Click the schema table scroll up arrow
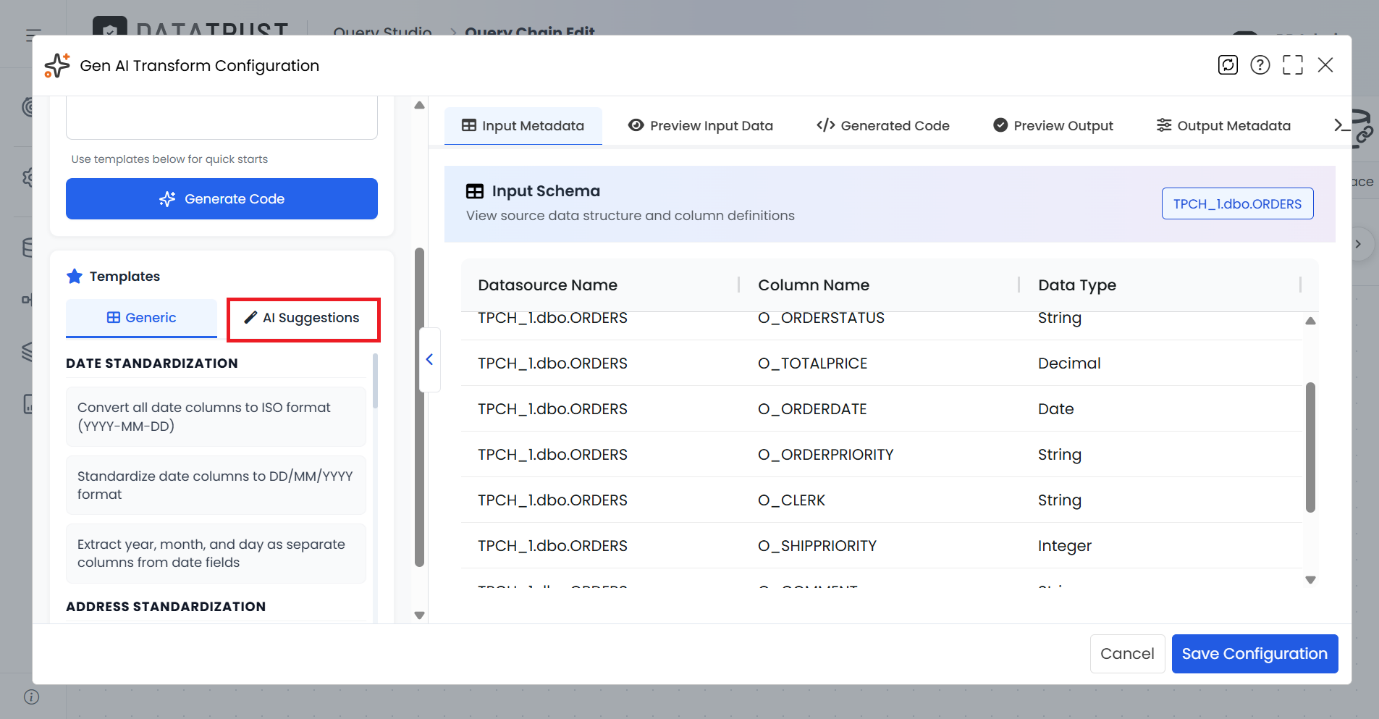 tap(1310, 321)
